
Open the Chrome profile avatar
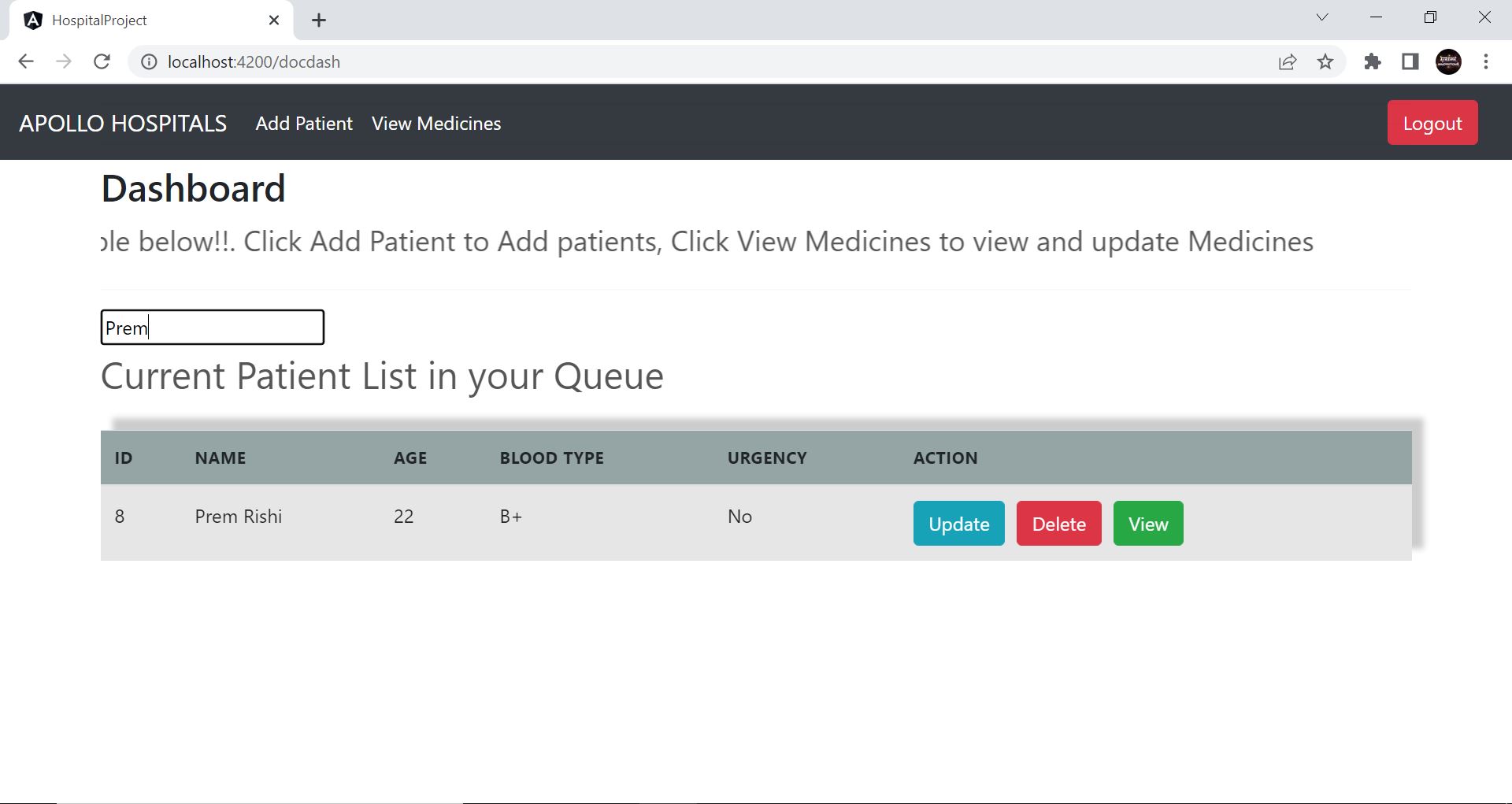1448,61
